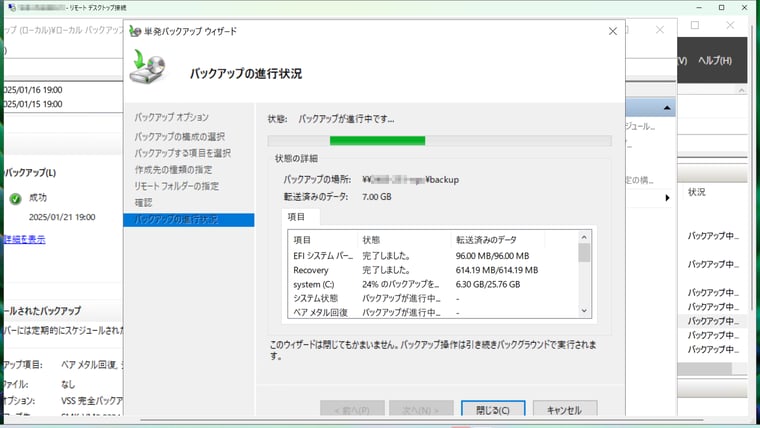The image size is (760, 428).
Task: Open the 詳細を表示 link
Action: pyautogui.click(x=24, y=239)
